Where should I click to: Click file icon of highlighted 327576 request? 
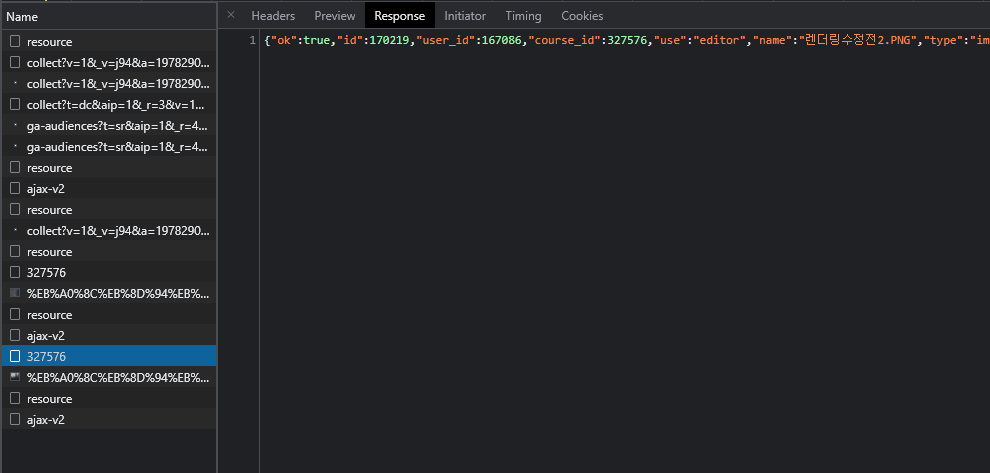pos(14,356)
